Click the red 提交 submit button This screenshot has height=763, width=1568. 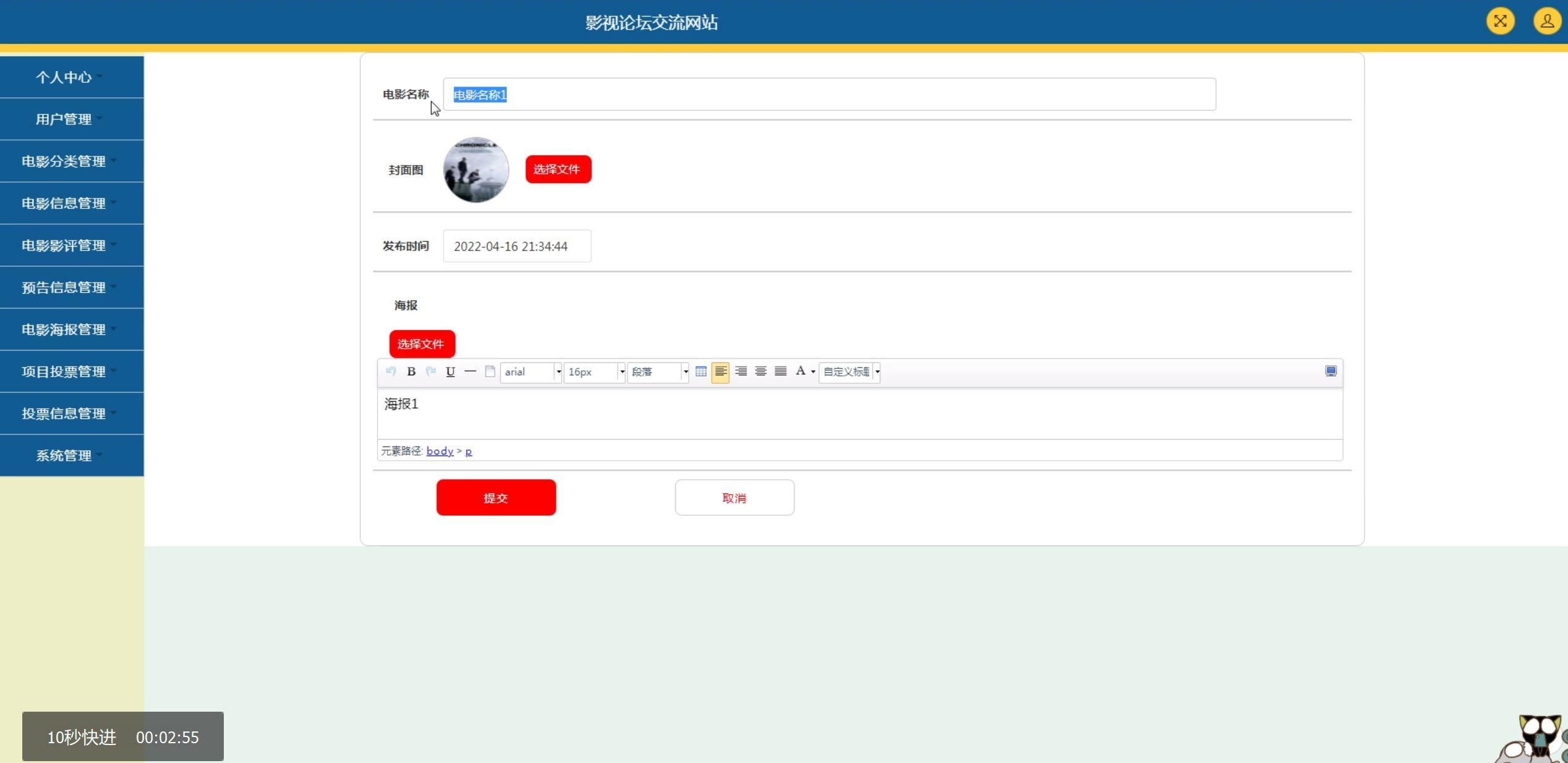pos(496,498)
